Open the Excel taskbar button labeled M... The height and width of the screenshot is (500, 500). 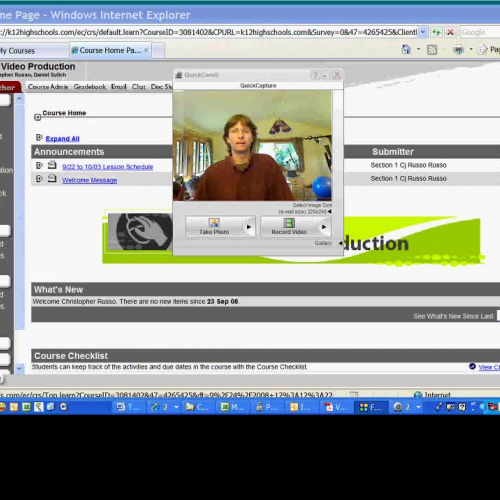[x=233, y=407]
